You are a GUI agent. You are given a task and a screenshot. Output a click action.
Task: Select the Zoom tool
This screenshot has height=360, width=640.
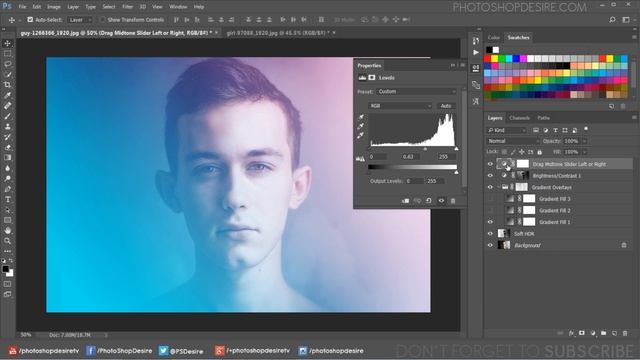(x=7, y=241)
